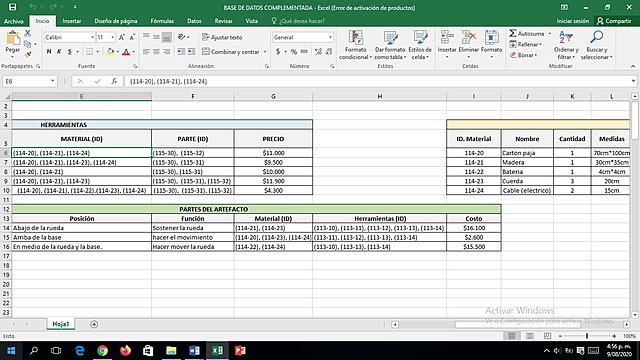Switch to Diseño de página tab
The image size is (640, 360).
pos(116,21)
